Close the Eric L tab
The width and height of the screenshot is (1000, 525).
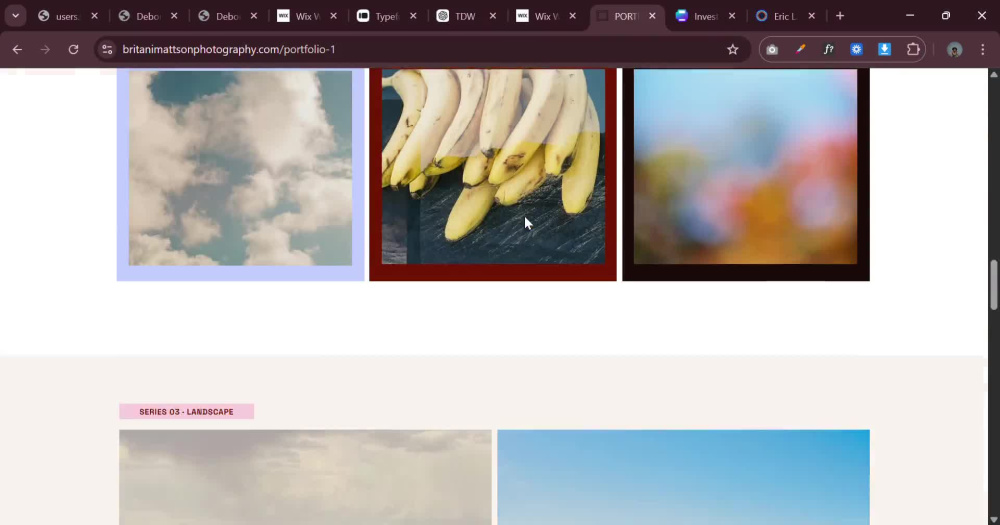click(x=812, y=16)
